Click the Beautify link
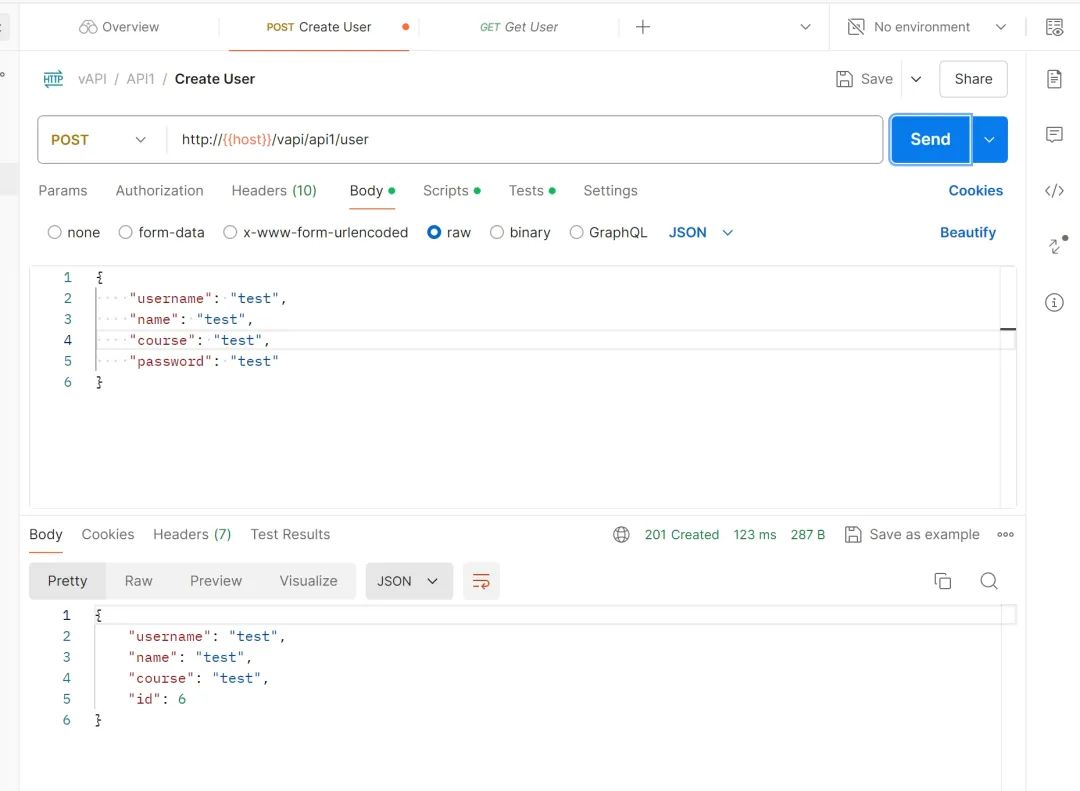 967,232
